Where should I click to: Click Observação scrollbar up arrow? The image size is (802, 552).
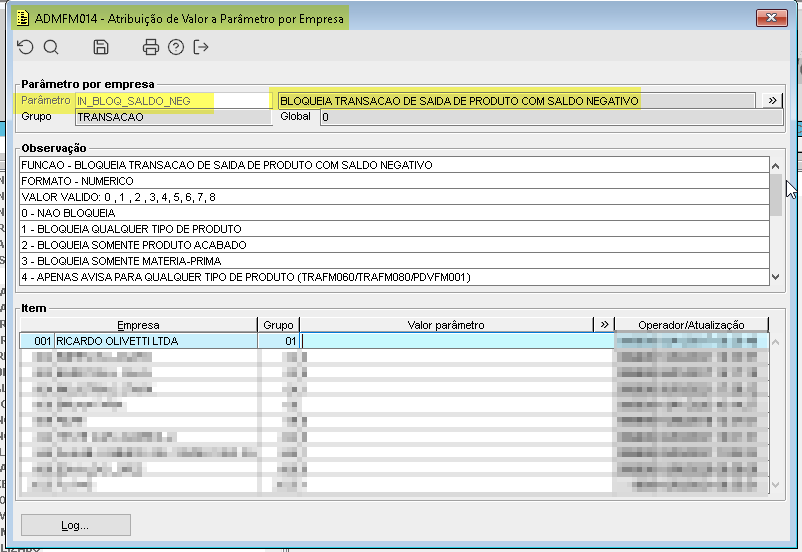pyautogui.click(x=776, y=166)
